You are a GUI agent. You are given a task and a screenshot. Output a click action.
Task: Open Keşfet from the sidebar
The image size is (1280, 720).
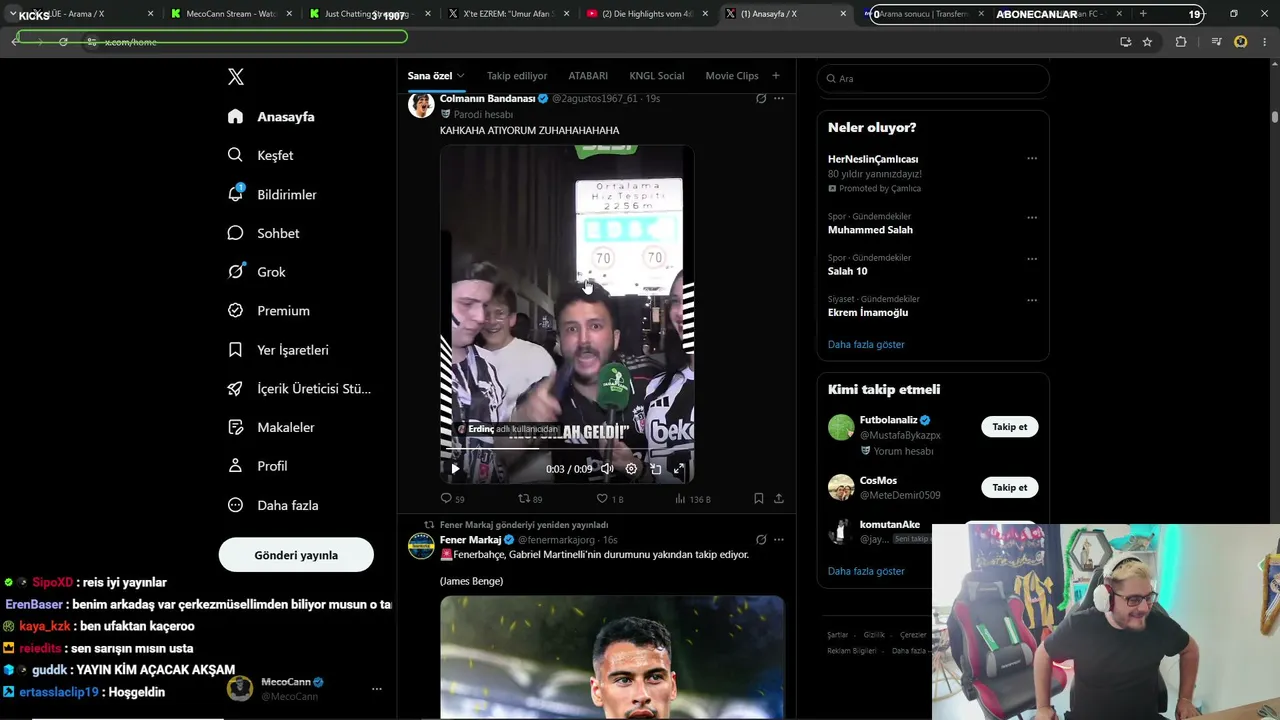[x=260, y=155]
